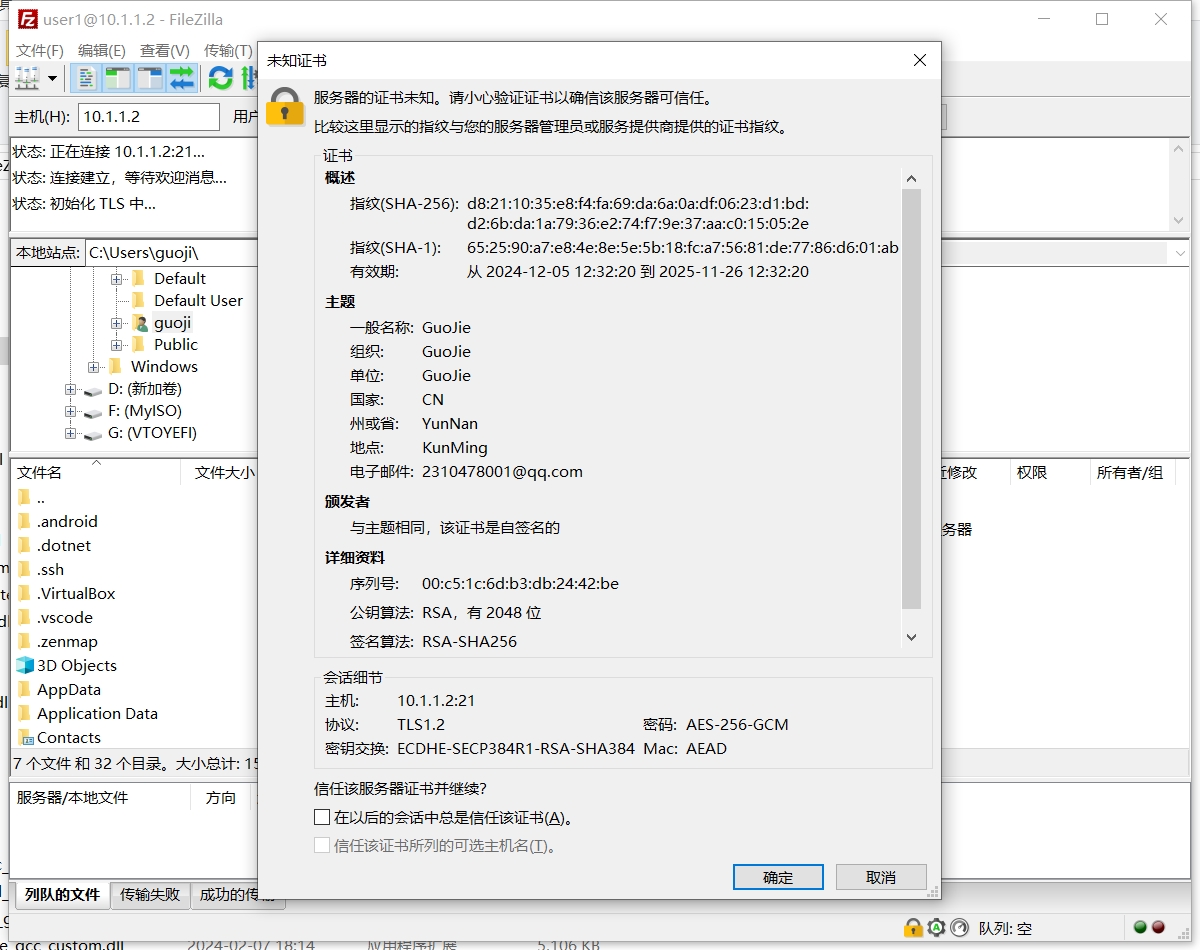The width and height of the screenshot is (1200, 950).
Task: Click the F: (MyISO) drive icon
Action: [93, 411]
